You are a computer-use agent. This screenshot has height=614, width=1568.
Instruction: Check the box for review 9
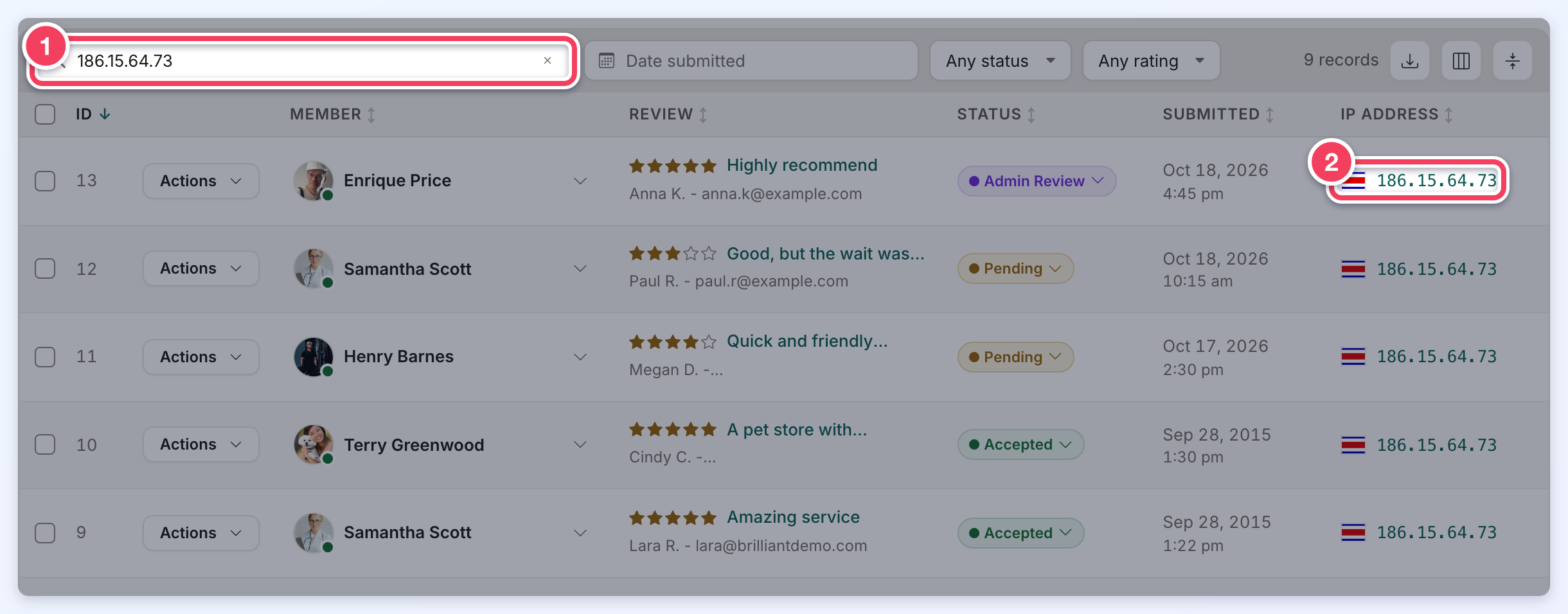coord(45,533)
